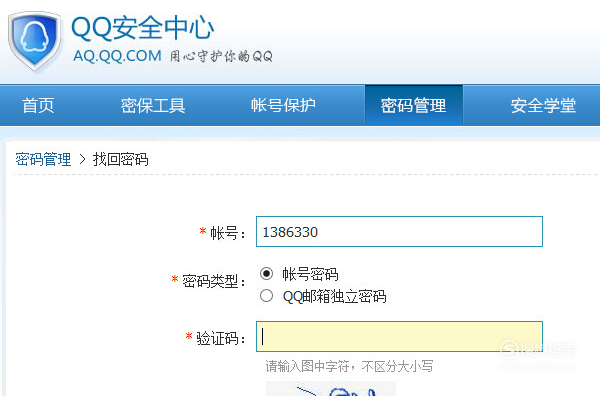Open the 首页 navigation tab
This screenshot has height=396, width=600.
pyautogui.click(x=38, y=106)
